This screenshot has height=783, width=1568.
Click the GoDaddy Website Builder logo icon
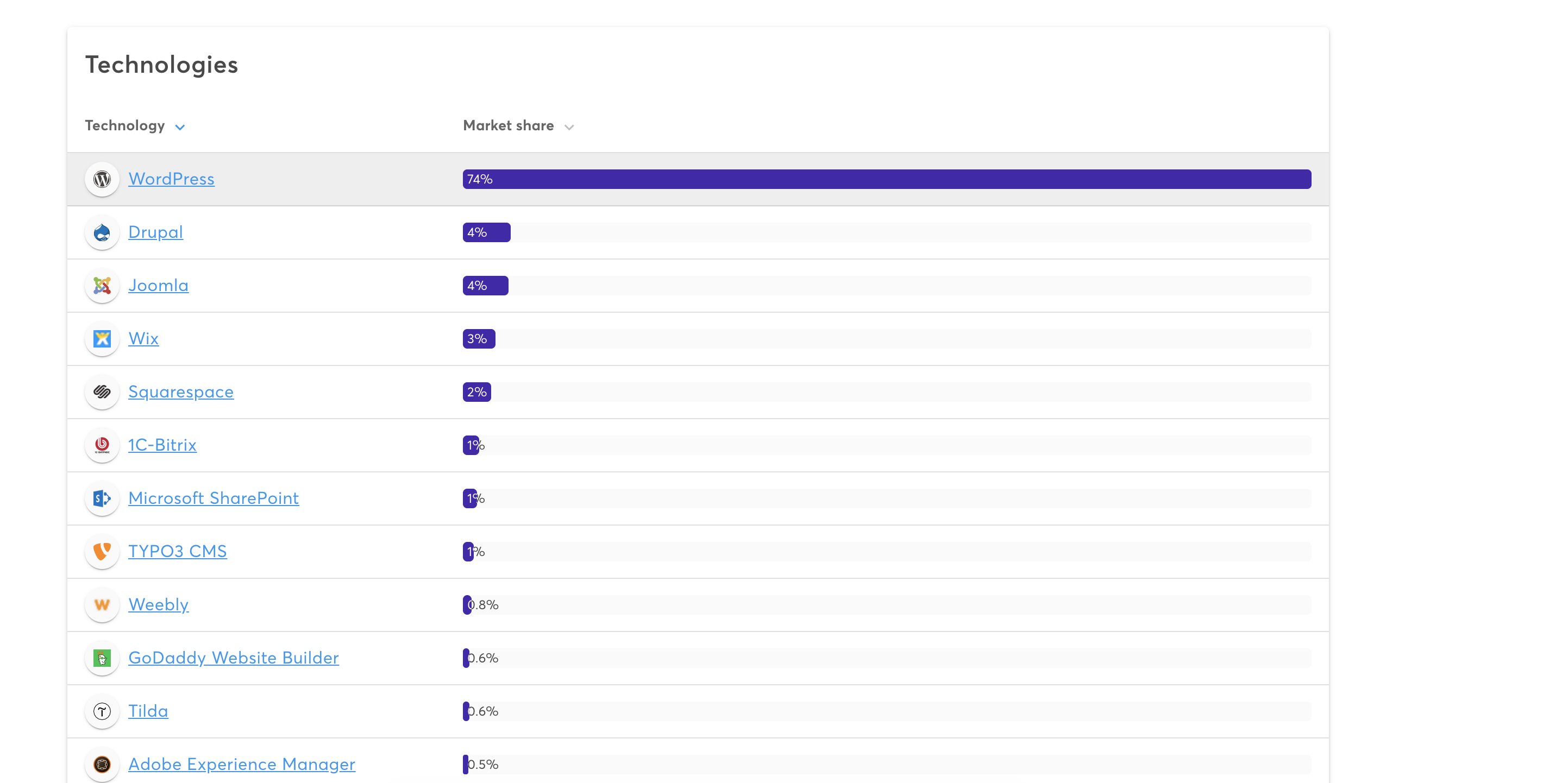pyautogui.click(x=102, y=658)
